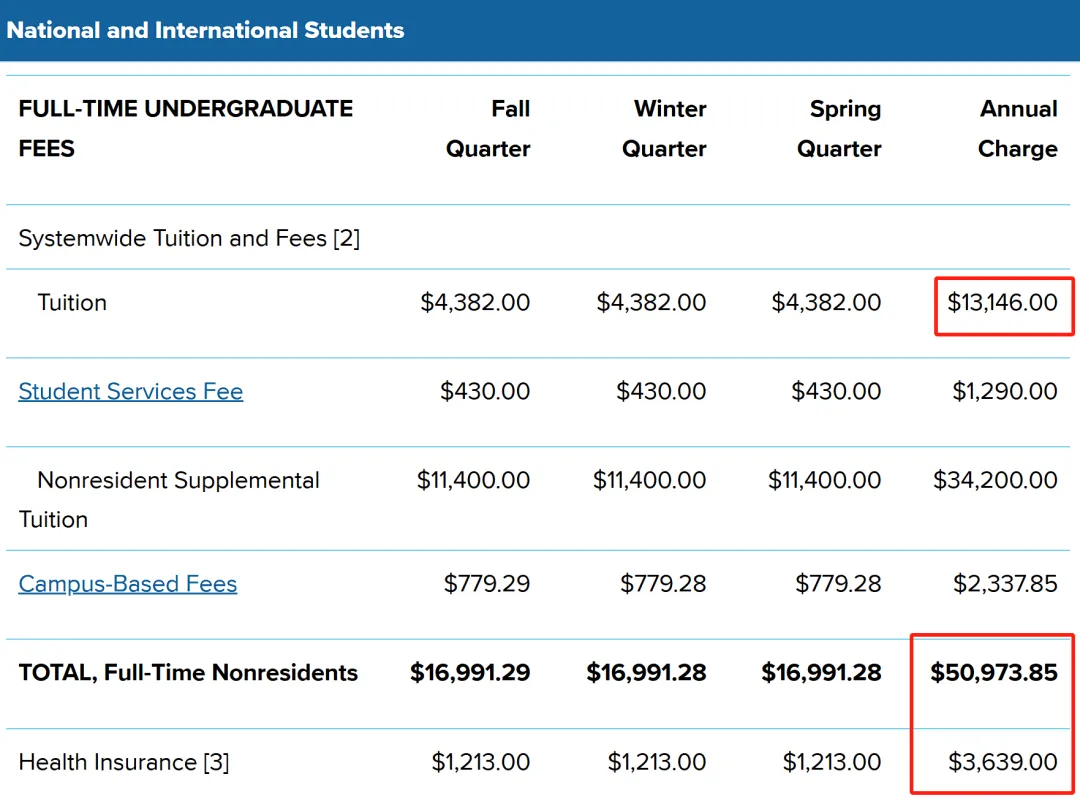Click the Full-Time Undergraduate Fees heading
Image resolution: width=1080 pixels, height=812 pixels.
(185, 129)
